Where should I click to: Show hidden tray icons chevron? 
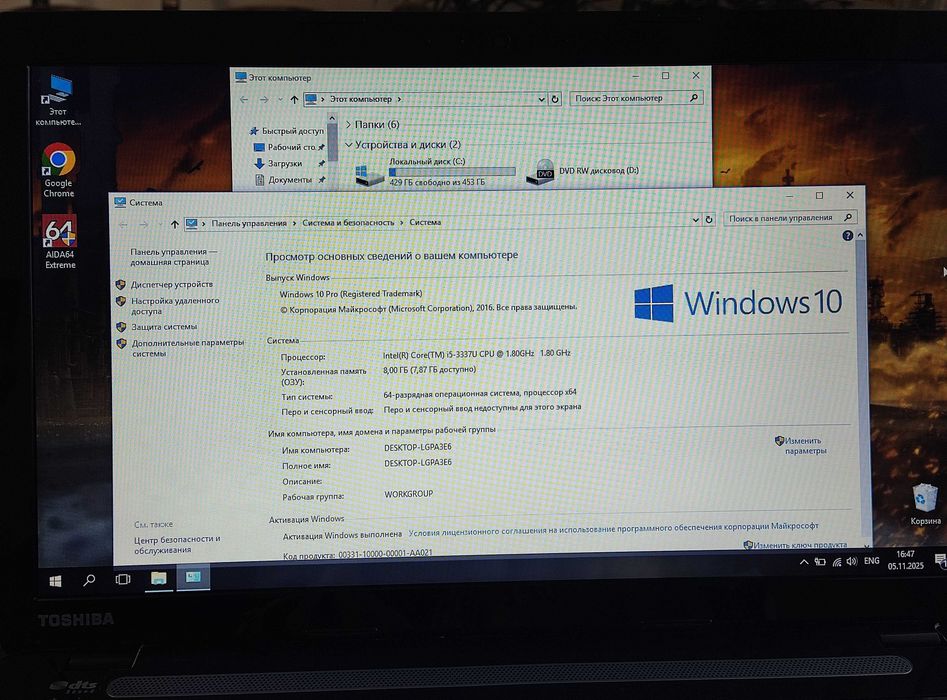(x=804, y=562)
